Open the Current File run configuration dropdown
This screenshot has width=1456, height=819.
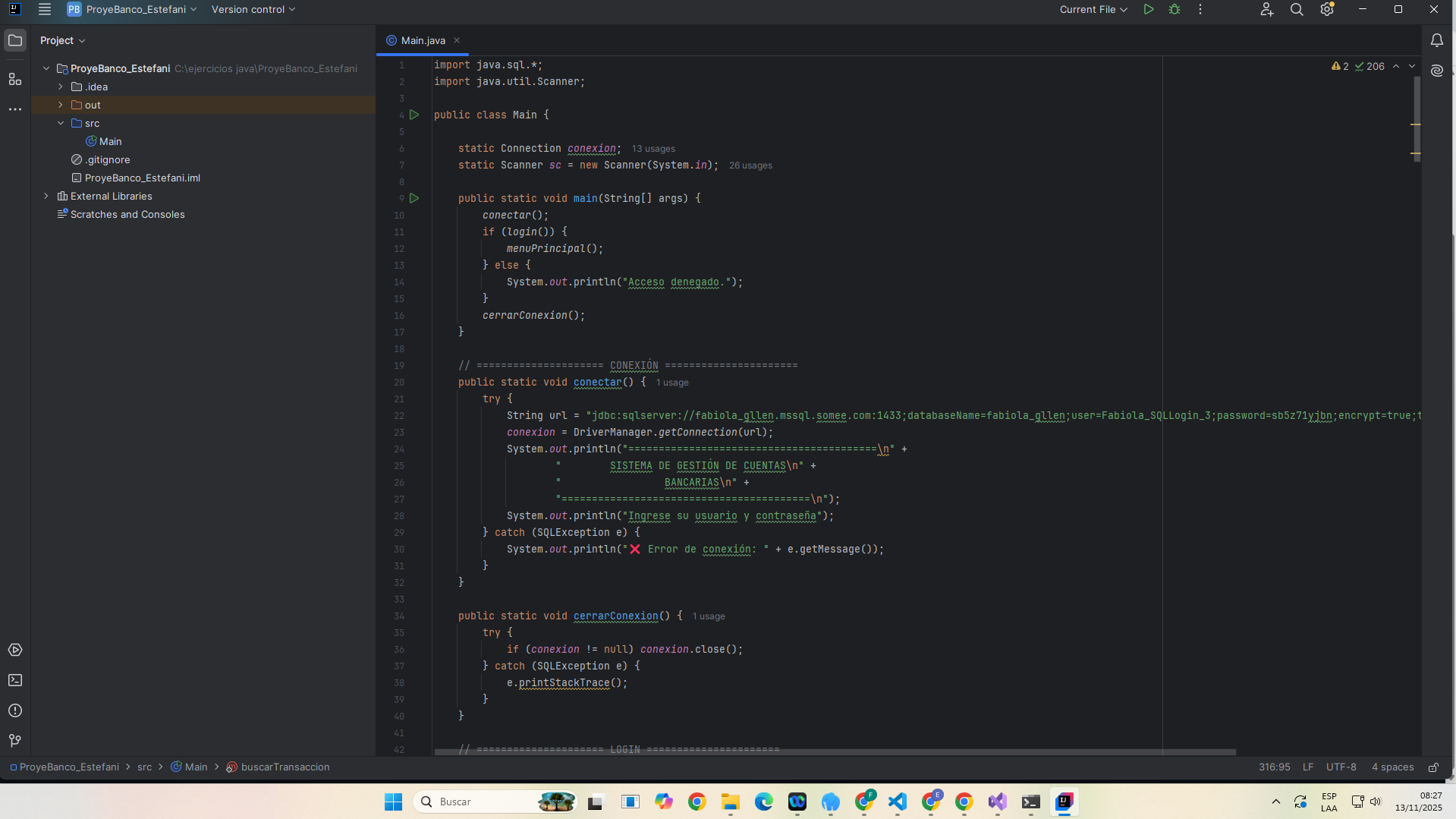tap(1093, 10)
